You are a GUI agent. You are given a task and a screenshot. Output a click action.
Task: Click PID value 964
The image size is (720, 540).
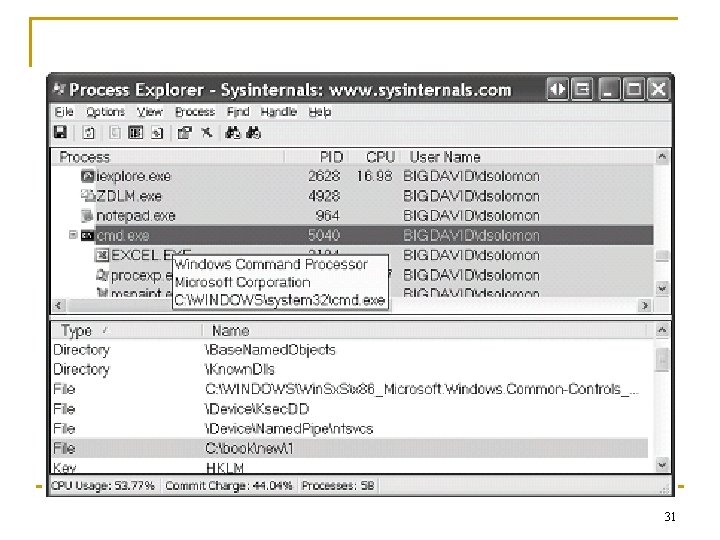(x=328, y=215)
